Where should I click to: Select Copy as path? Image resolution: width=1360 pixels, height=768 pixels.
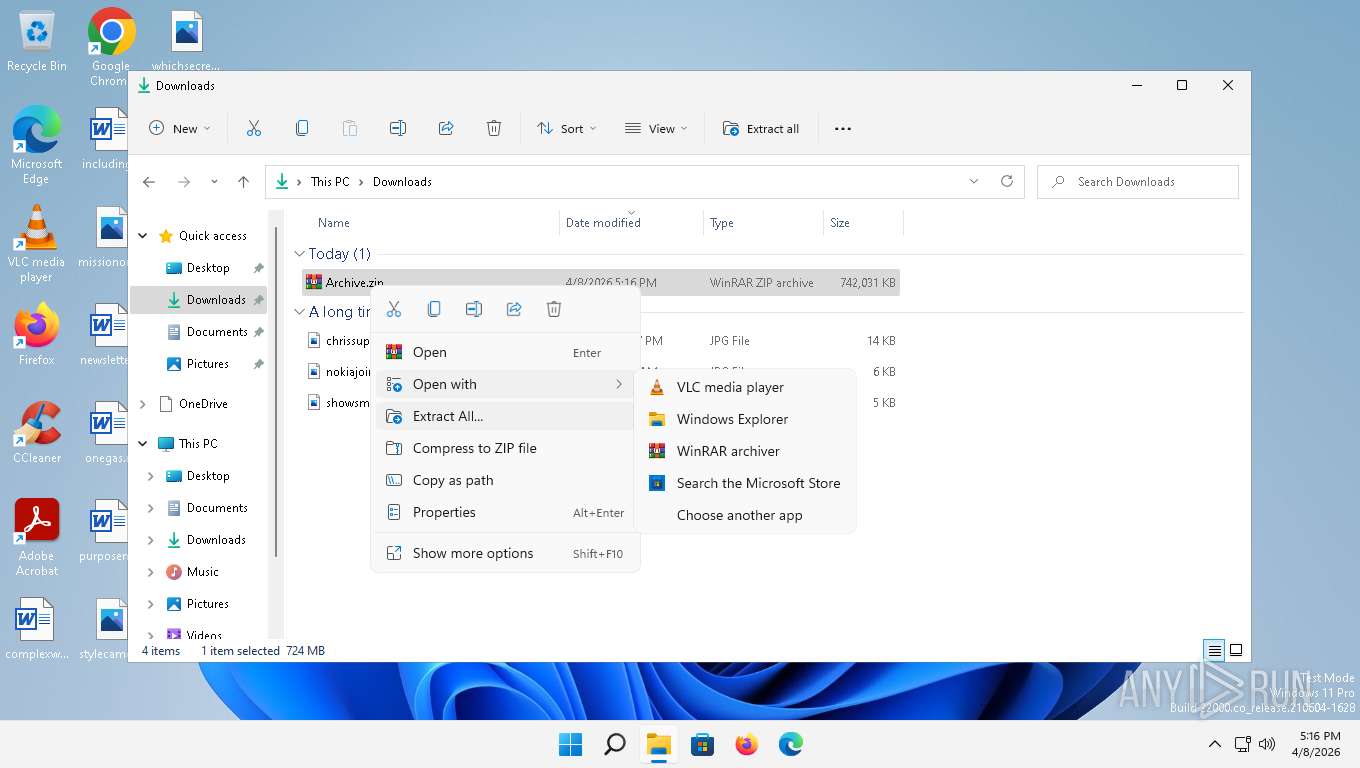pos(505,480)
